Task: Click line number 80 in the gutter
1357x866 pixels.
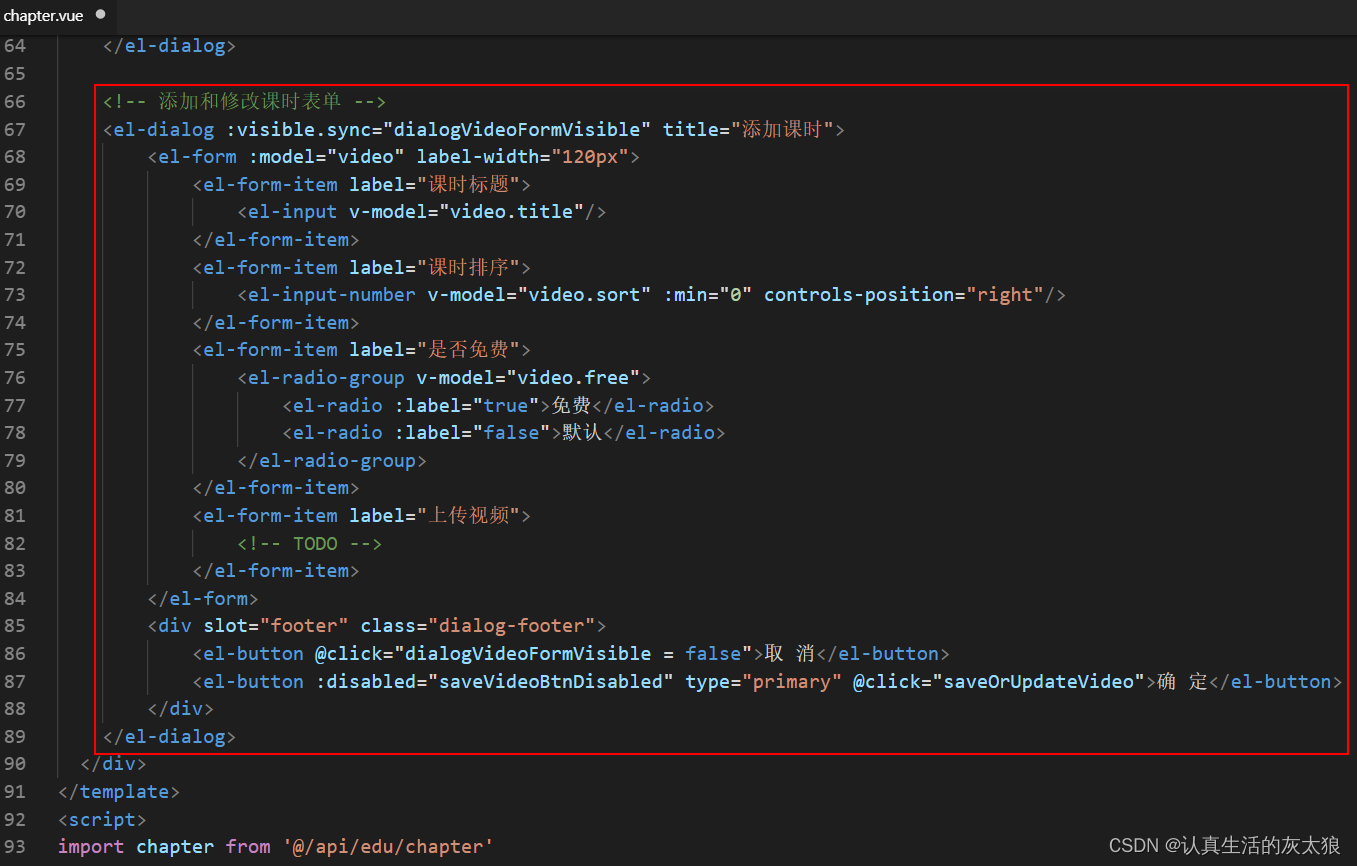Action: coord(15,488)
